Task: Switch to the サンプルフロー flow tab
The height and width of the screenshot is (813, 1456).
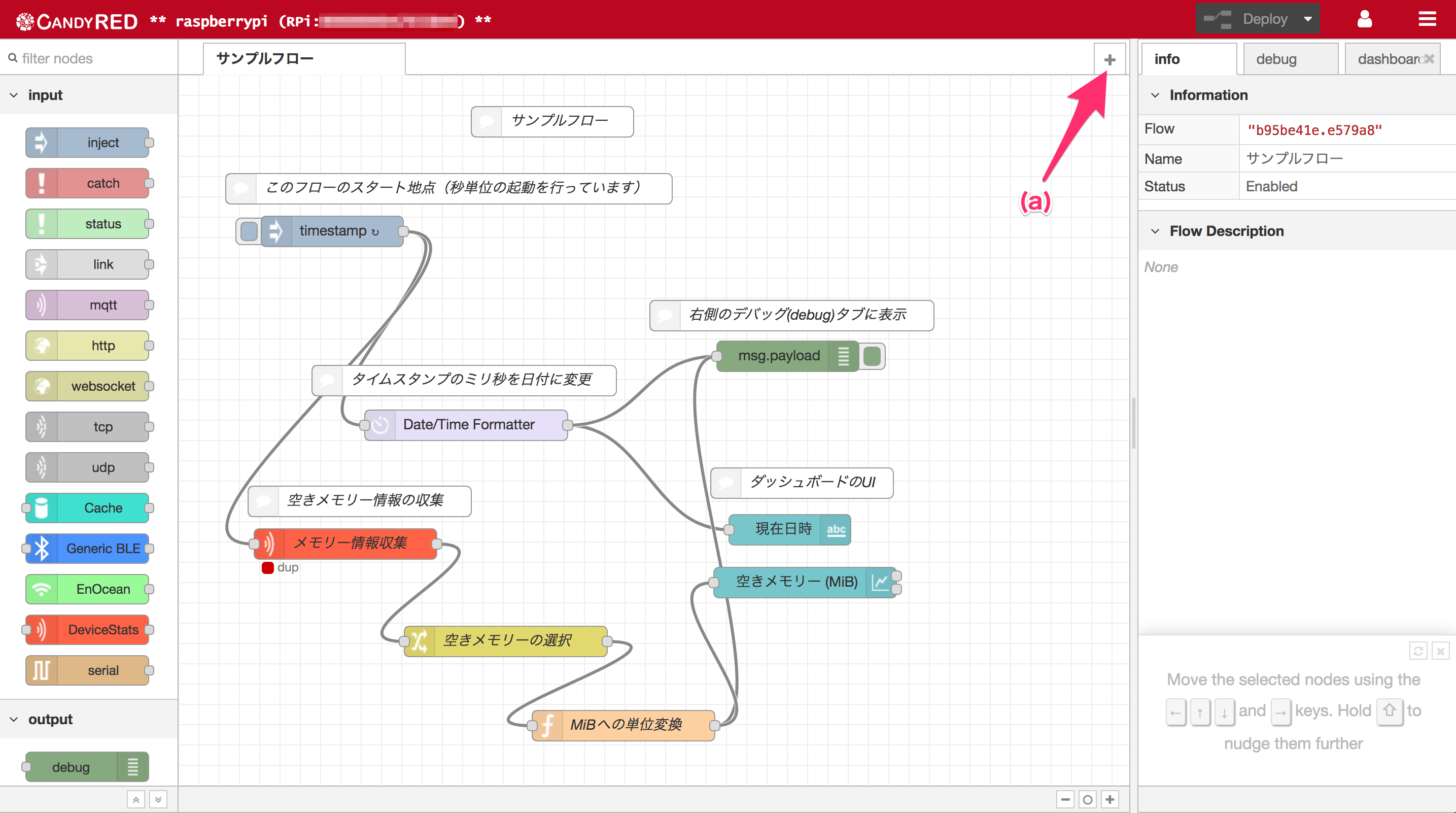Action: click(304, 59)
